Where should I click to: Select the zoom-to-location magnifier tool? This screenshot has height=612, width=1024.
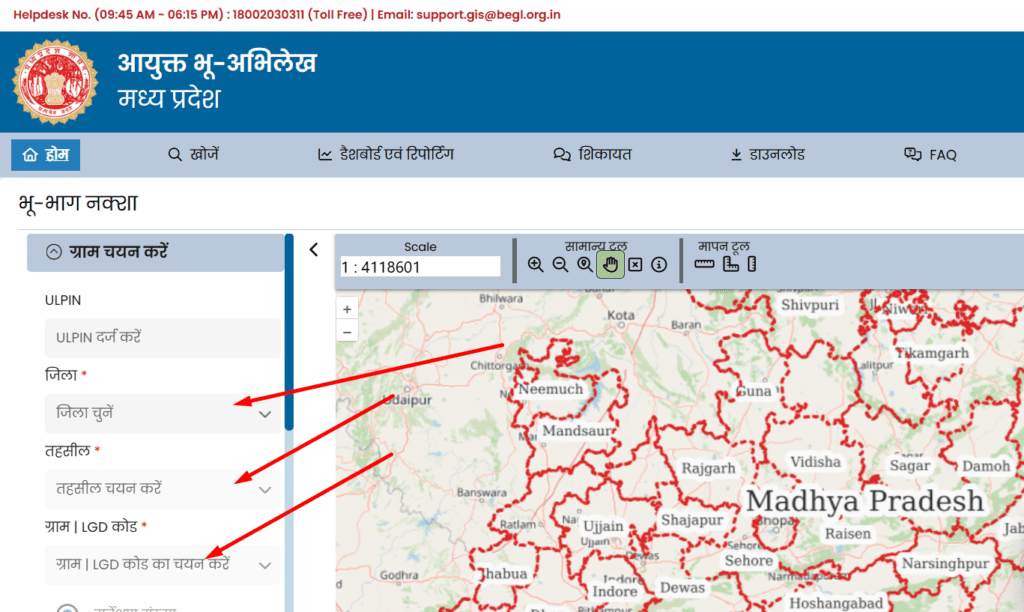[584, 265]
